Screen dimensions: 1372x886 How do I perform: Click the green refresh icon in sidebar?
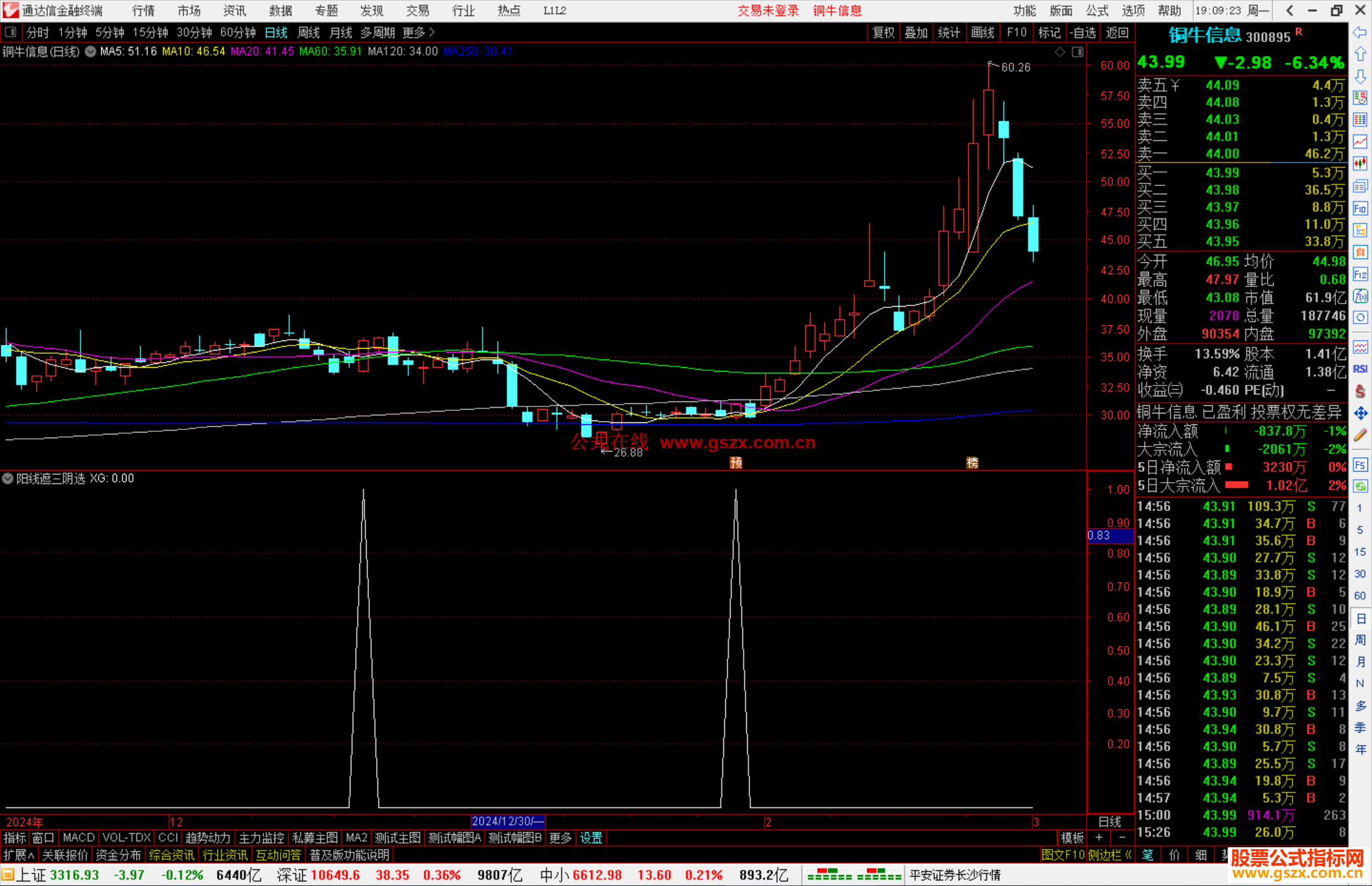point(1360,486)
